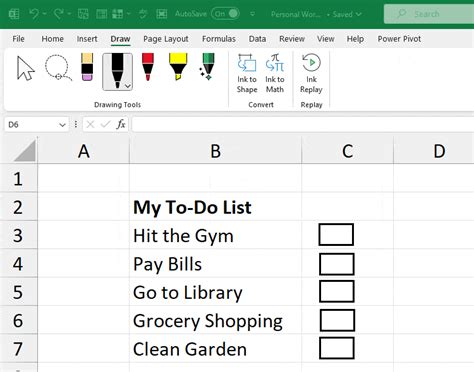Viewport: 474px width, 372px height.
Task: Open the Draw tab
Action: (x=120, y=39)
